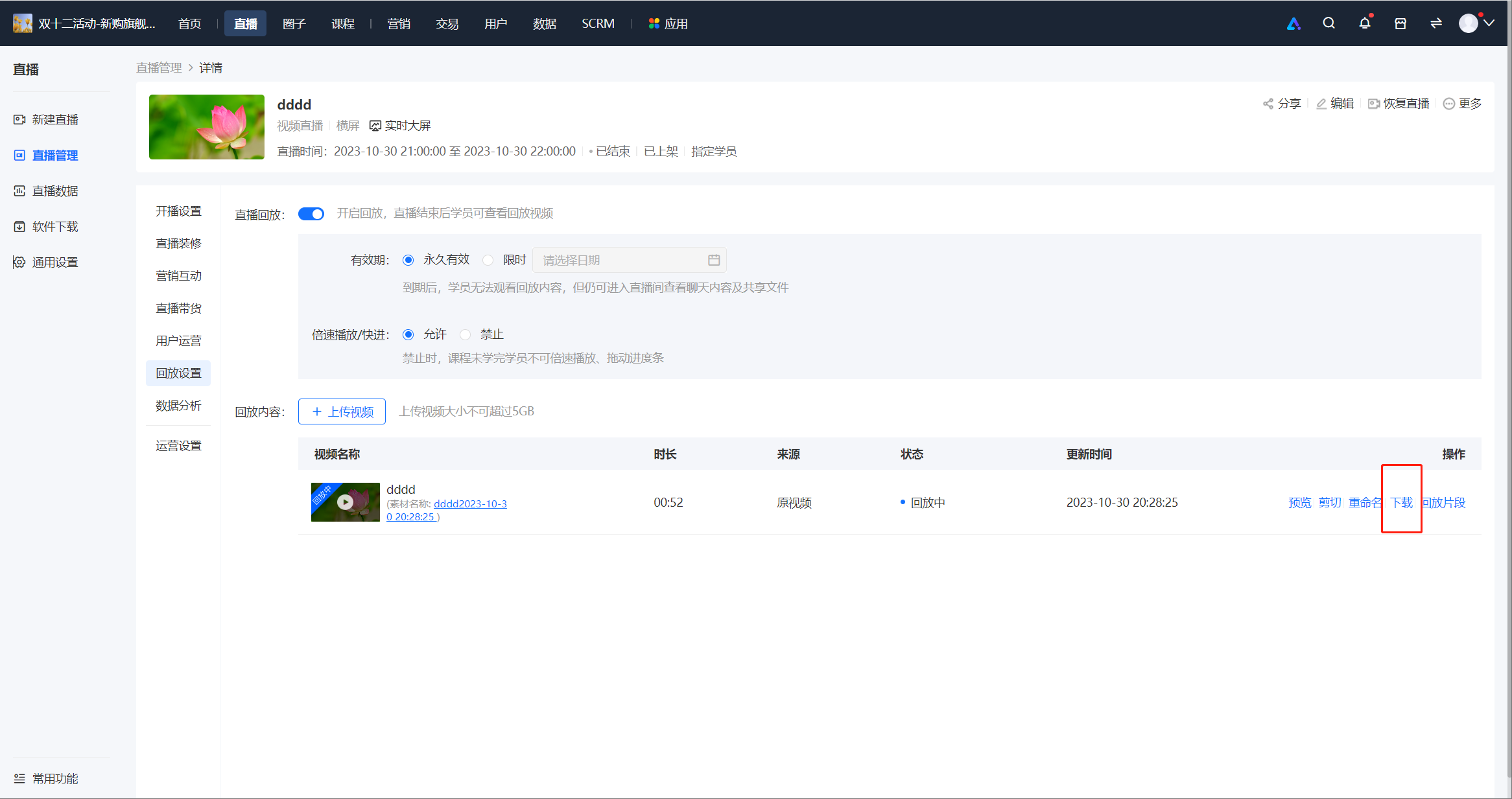Click 首页 in top navigation
The height and width of the screenshot is (799, 1512).
point(190,23)
